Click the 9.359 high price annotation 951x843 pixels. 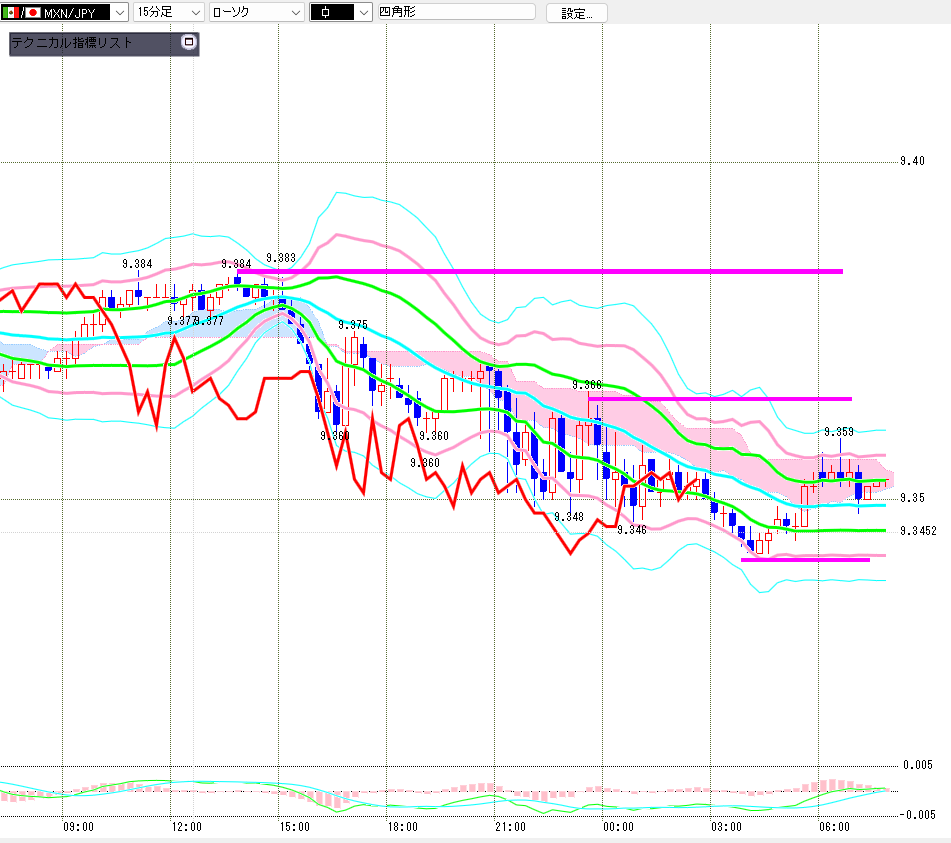(x=839, y=432)
